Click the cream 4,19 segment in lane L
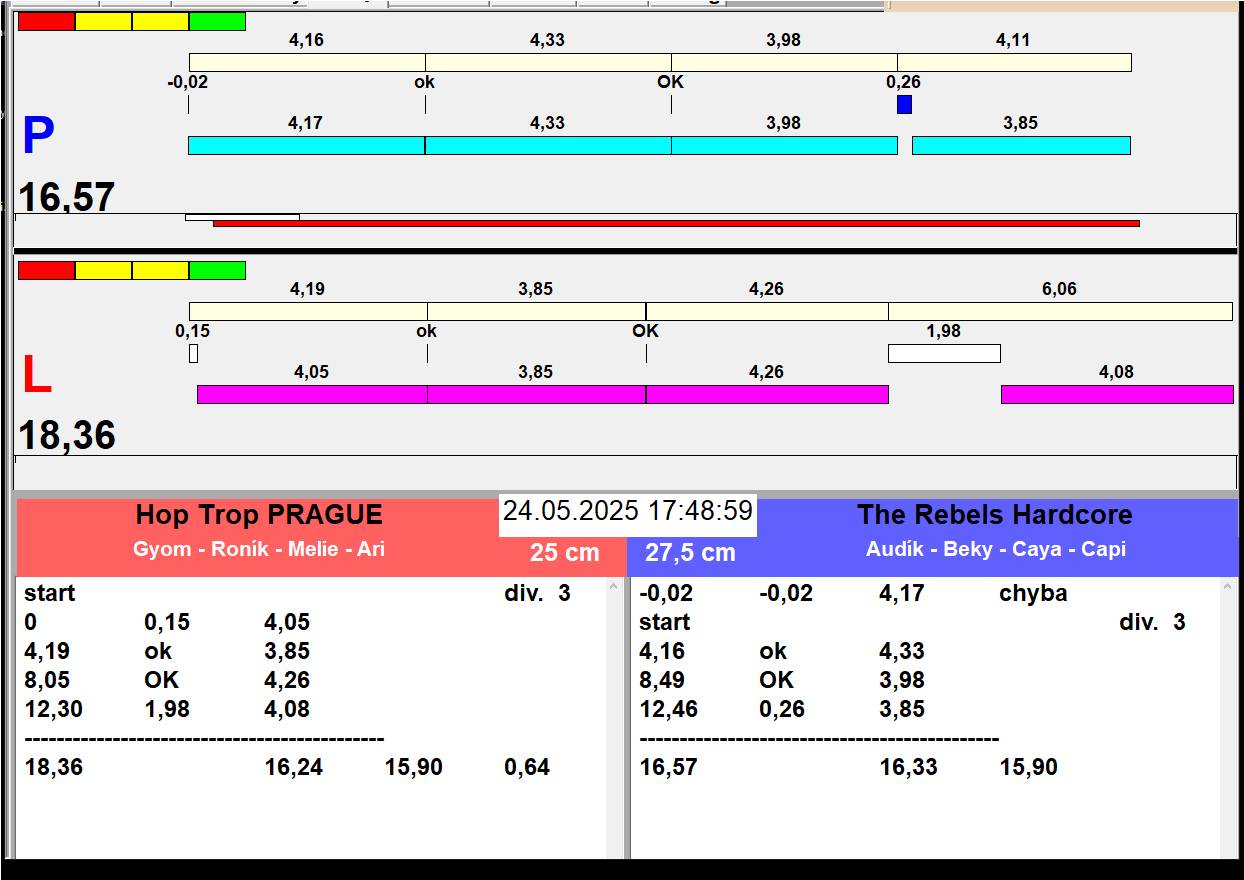This screenshot has height=880, width=1244. (308, 311)
